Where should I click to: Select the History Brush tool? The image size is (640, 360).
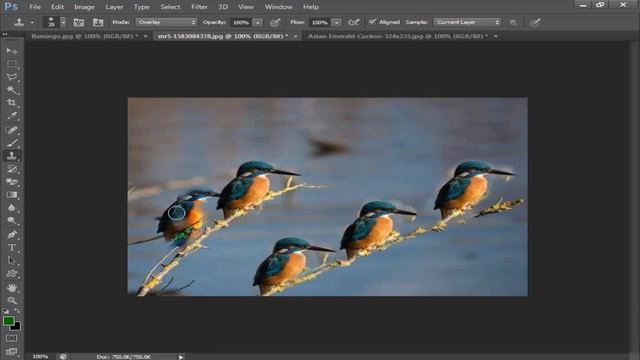pos(12,169)
